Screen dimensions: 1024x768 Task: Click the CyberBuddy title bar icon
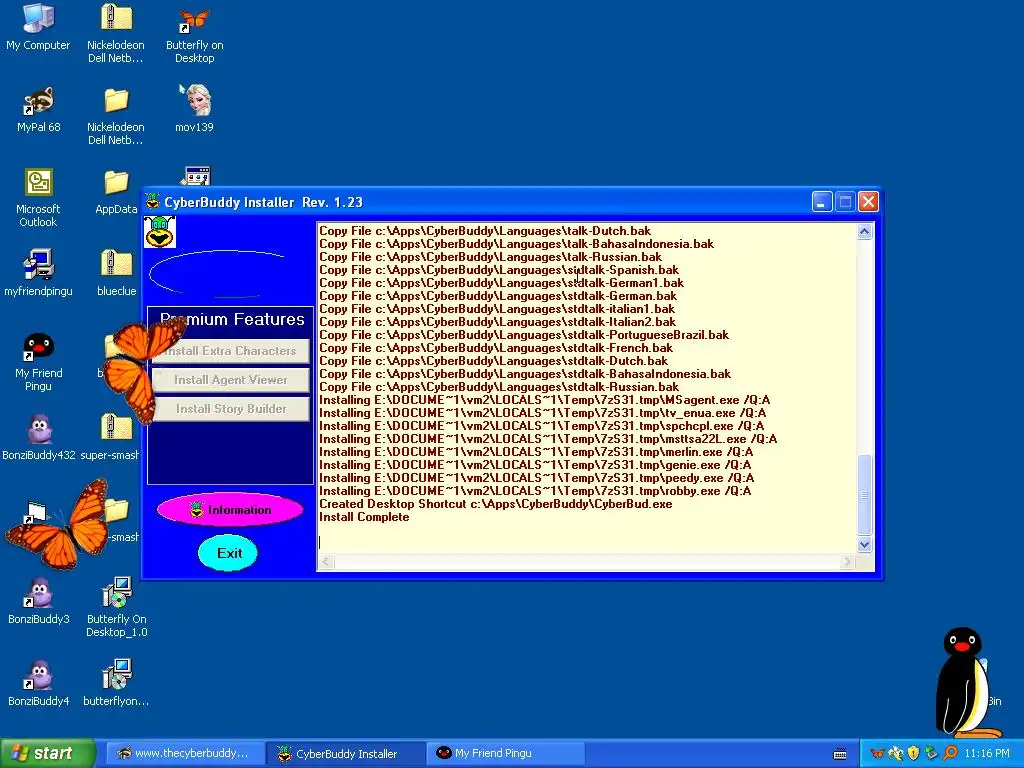(152, 201)
